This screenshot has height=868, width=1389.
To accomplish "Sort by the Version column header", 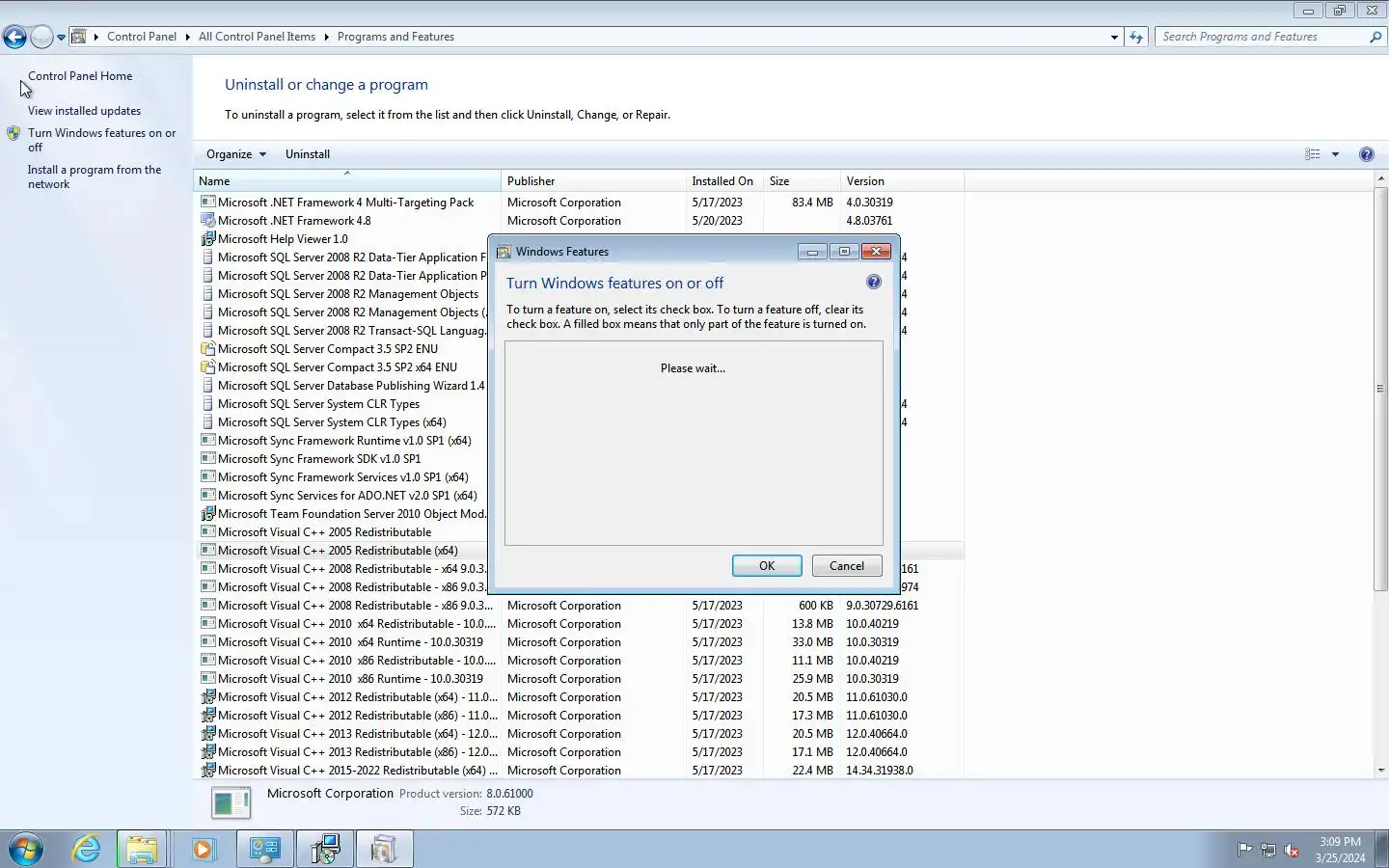I will pyautogui.click(x=902, y=181).
